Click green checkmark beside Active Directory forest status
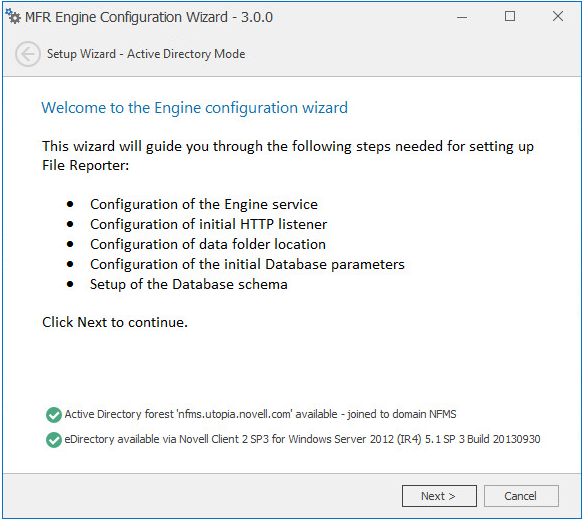 [54, 414]
